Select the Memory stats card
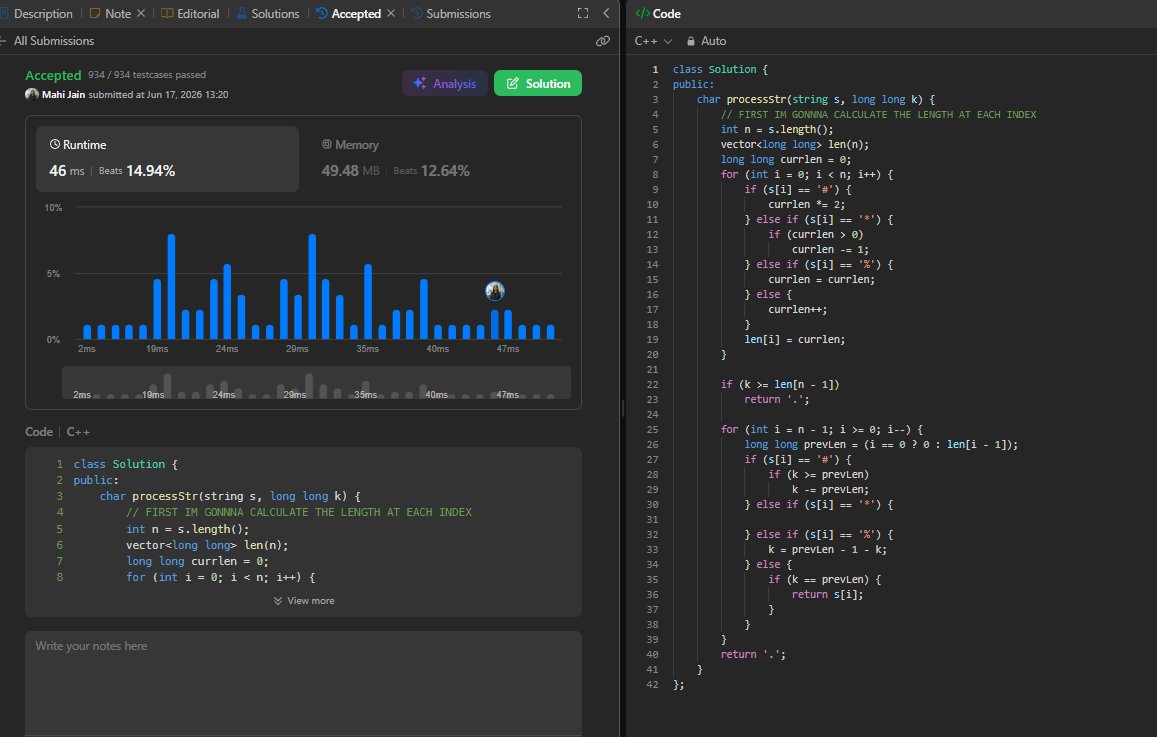 441,159
